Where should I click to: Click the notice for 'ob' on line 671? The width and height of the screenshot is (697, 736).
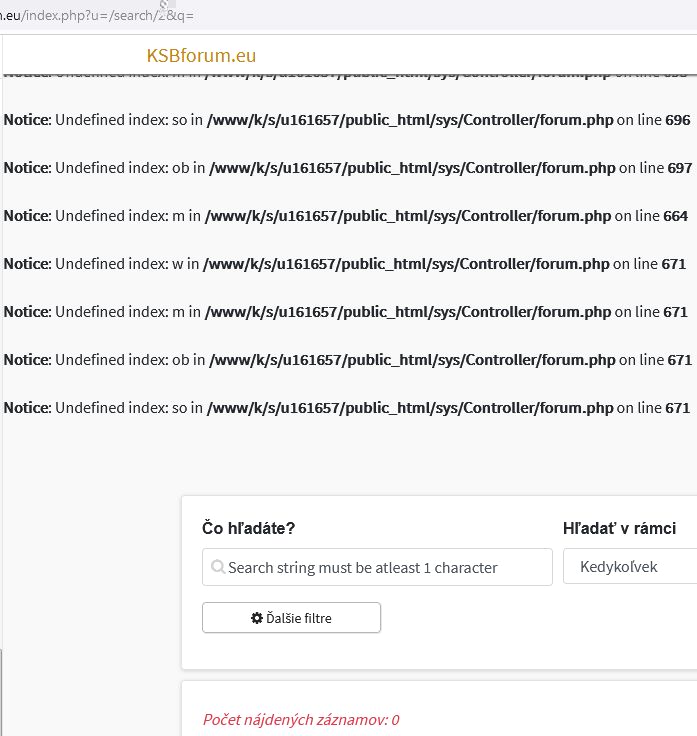pyautogui.click(x=347, y=360)
